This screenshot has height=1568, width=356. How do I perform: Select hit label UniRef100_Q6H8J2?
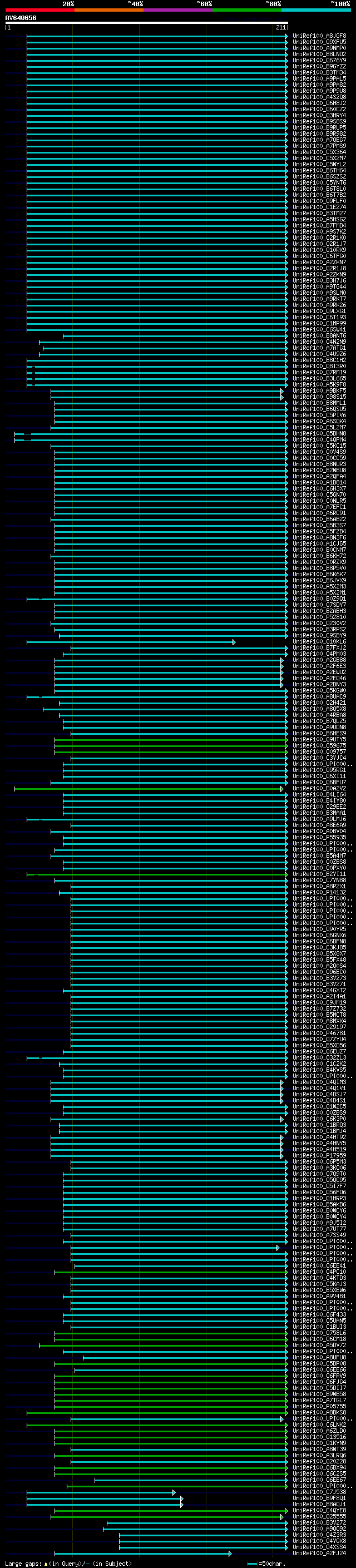click(319, 103)
